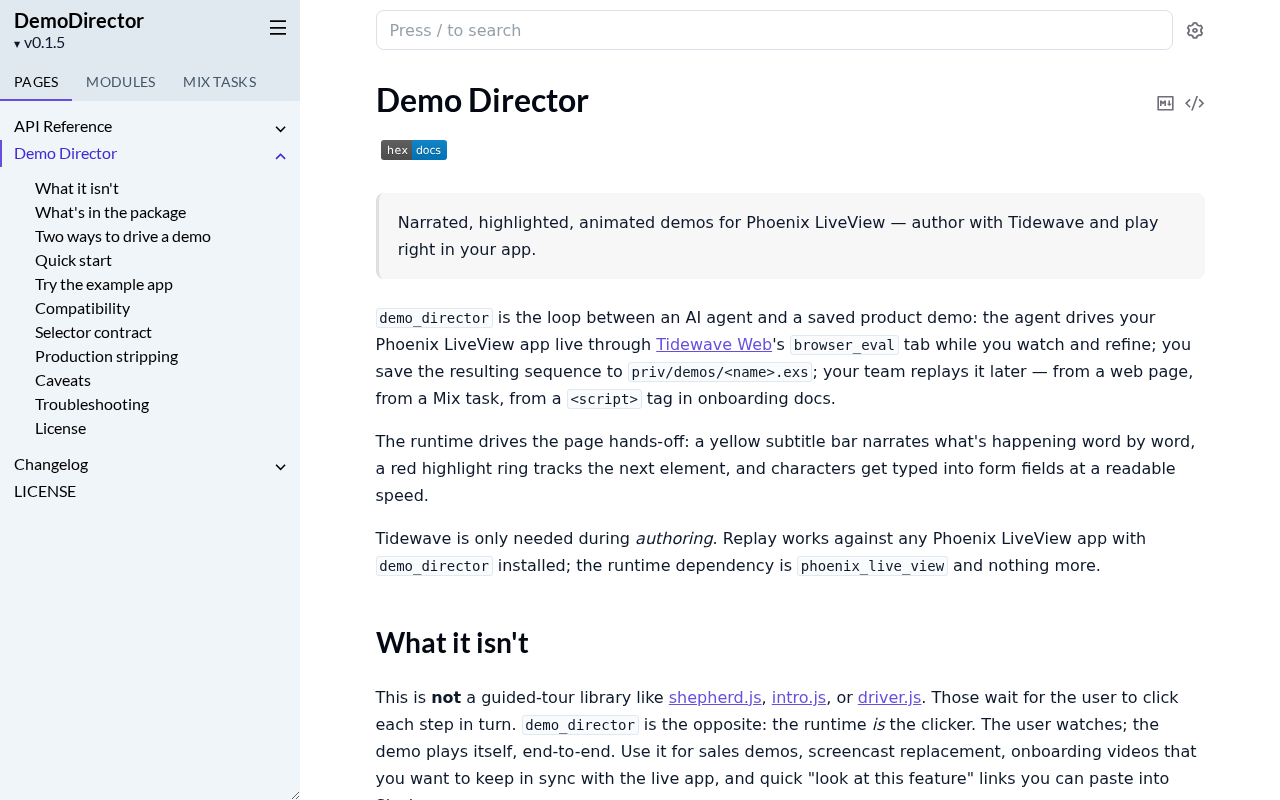This screenshot has height=800, width=1280.
Task: Click the priv/demos/<name>.exs code text
Action: tap(720, 372)
